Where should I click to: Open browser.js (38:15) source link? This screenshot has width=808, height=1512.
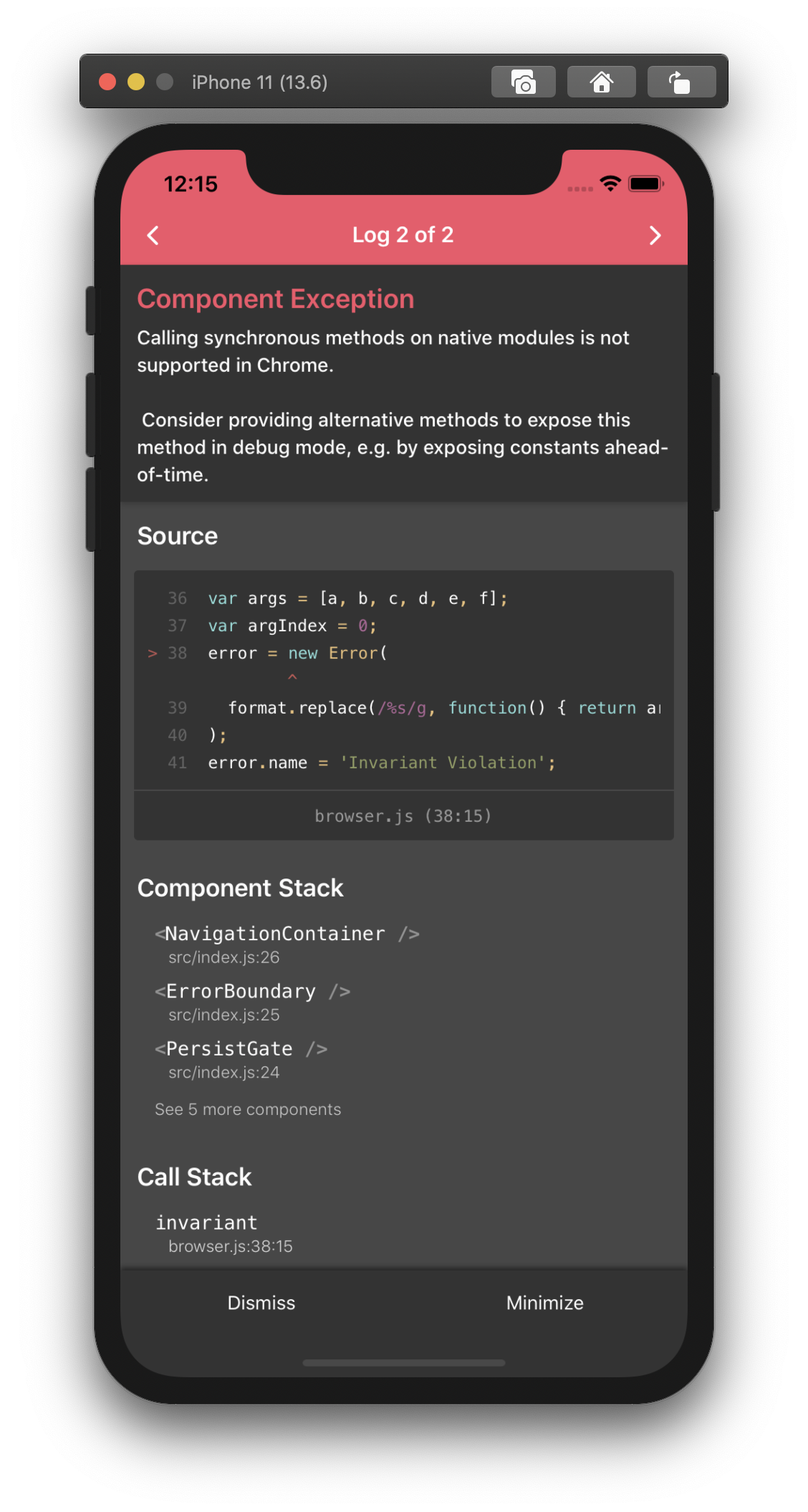(403, 815)
